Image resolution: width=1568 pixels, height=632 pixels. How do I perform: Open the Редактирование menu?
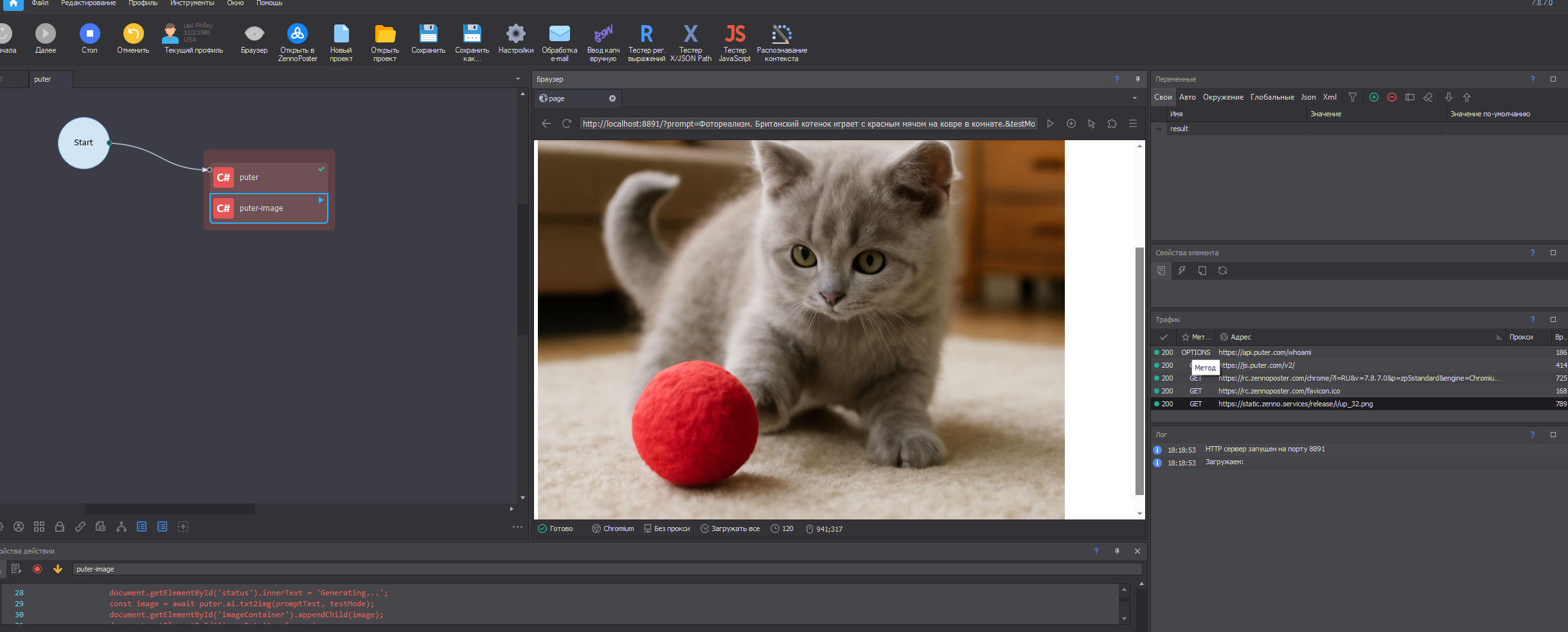88,3
